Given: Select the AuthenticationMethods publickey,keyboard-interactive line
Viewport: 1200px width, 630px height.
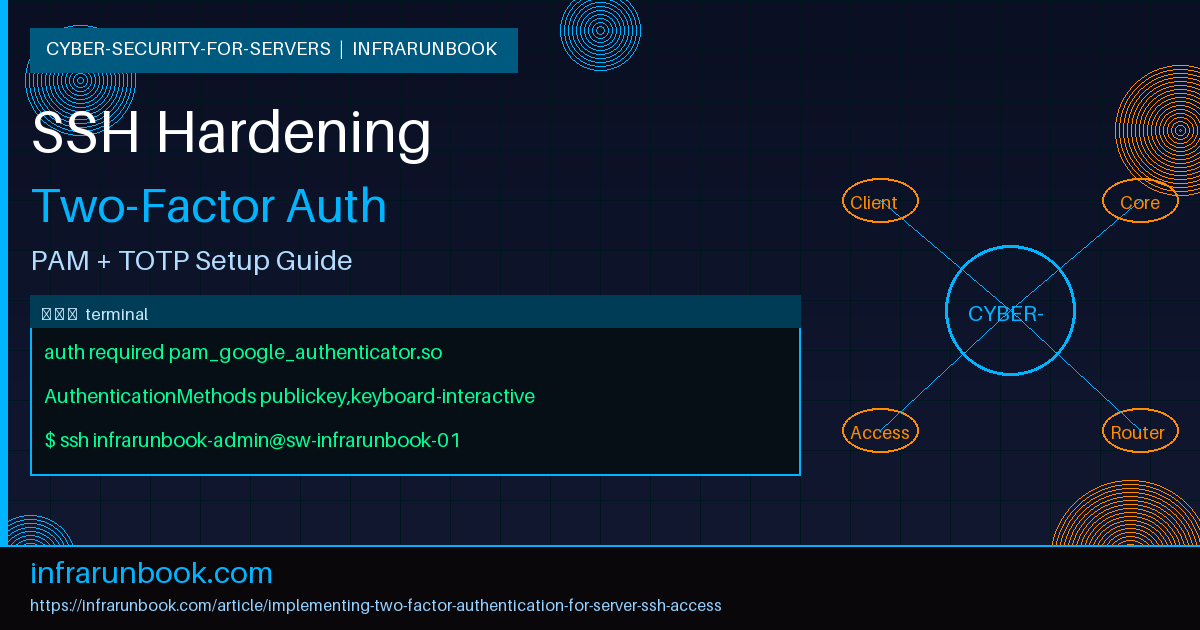Looking at the screenshot, I should click(x=289, y=397).
